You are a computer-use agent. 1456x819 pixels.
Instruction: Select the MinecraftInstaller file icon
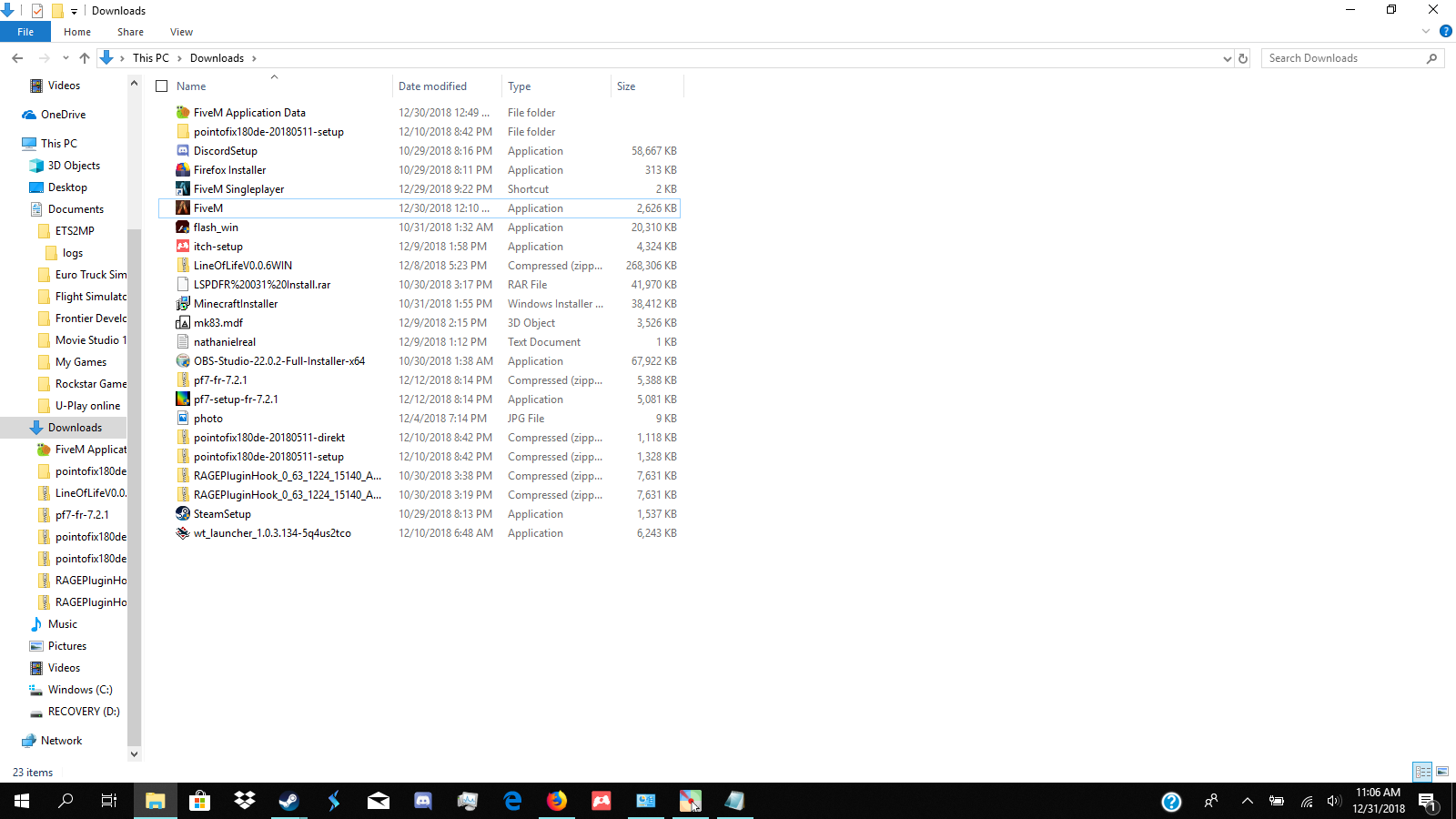click(183, 304)
